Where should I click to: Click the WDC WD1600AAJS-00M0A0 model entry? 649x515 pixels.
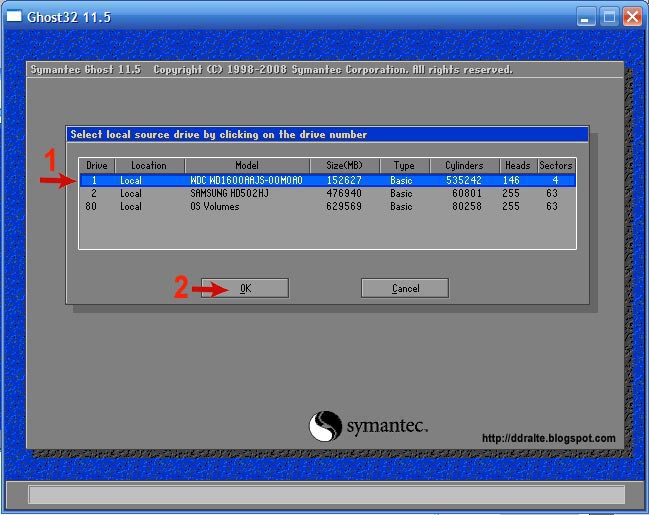point(247,180)
